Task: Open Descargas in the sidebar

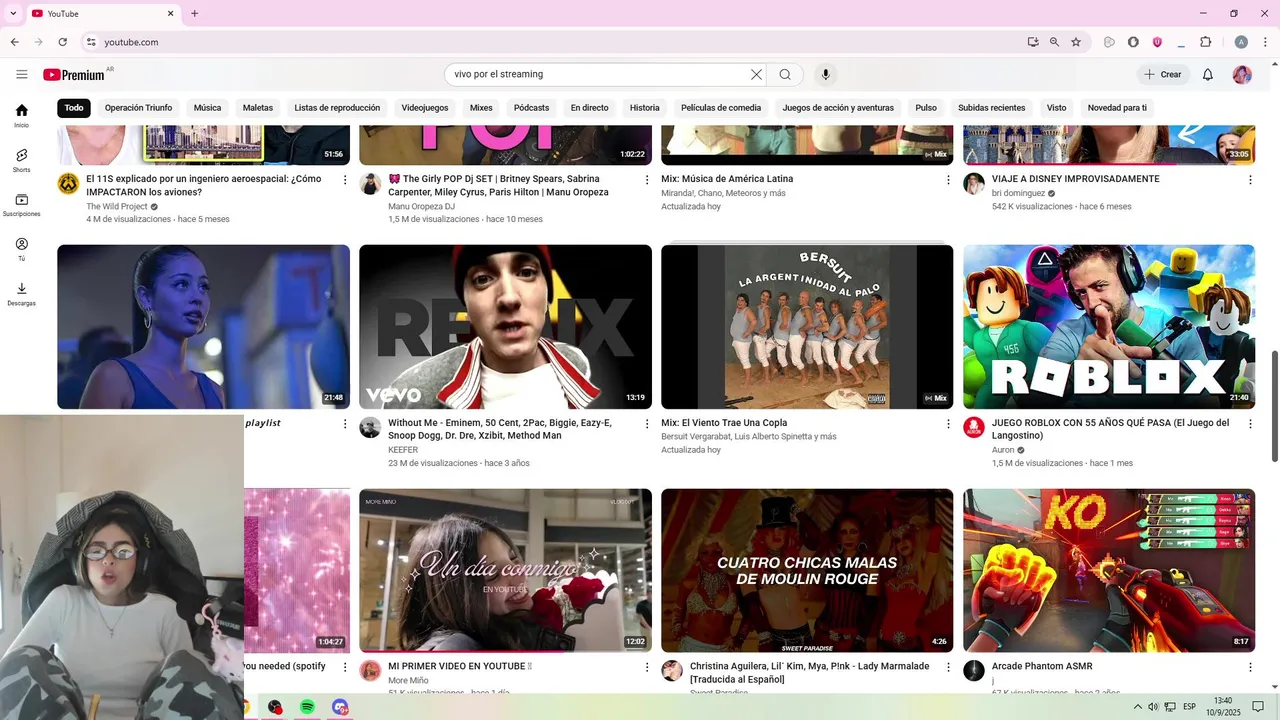Action: pyautogui.click(x=22, y=294)
